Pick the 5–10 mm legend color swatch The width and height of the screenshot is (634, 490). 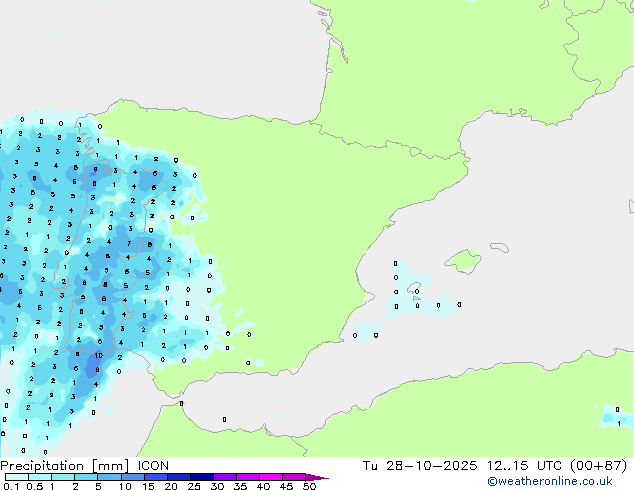click(109, 477)
